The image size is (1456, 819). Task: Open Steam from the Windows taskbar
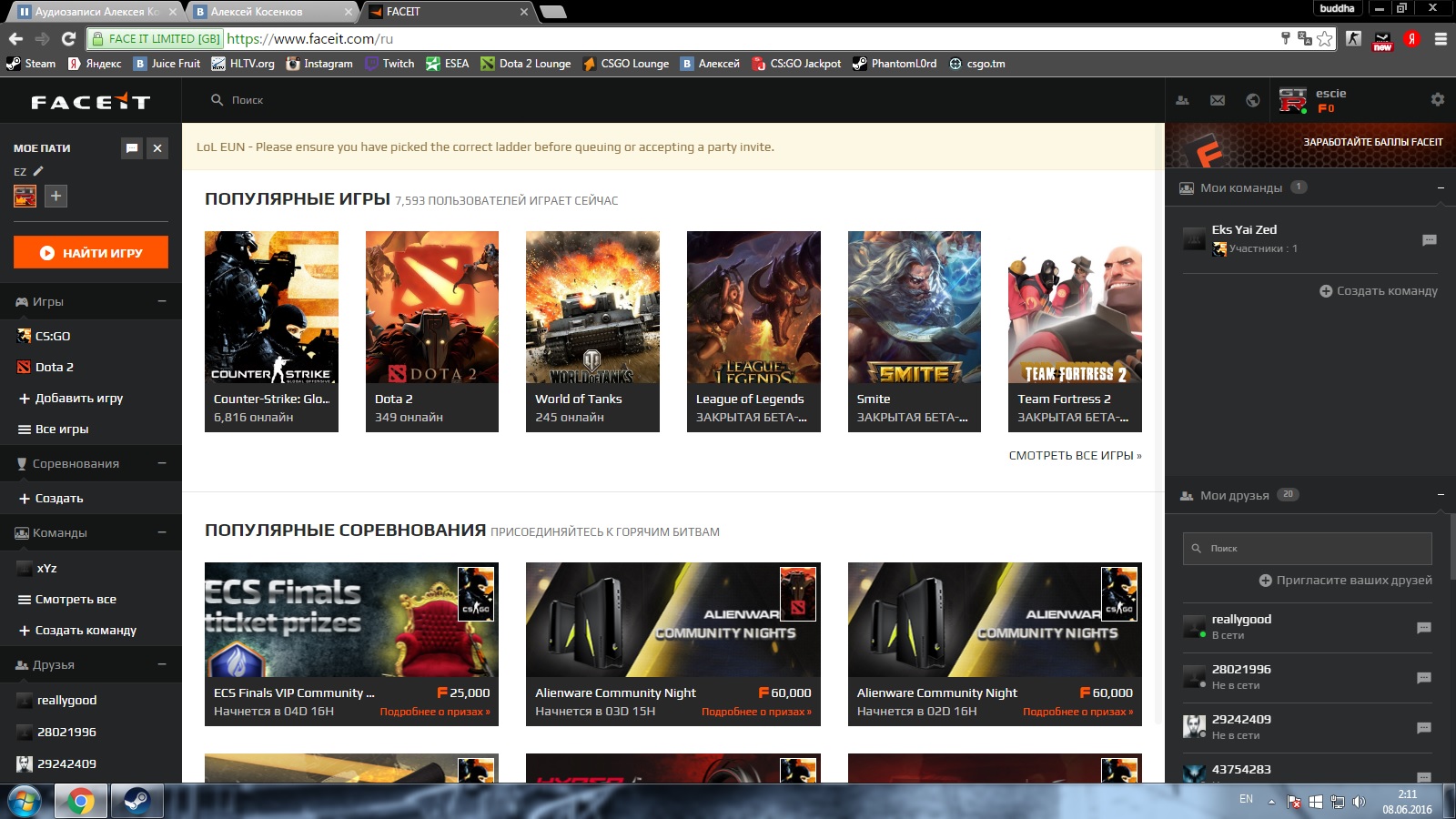[136, 801]
